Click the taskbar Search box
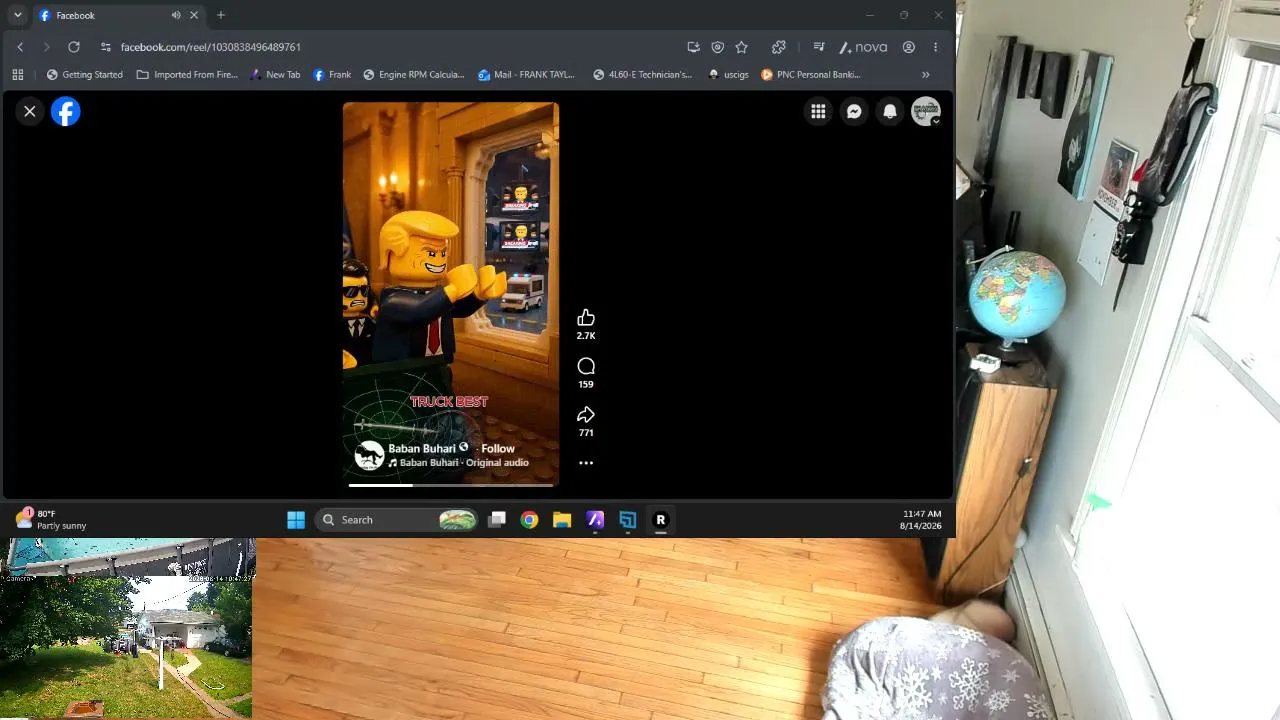Screen dimensions: 1280x720 coord(397,520)
